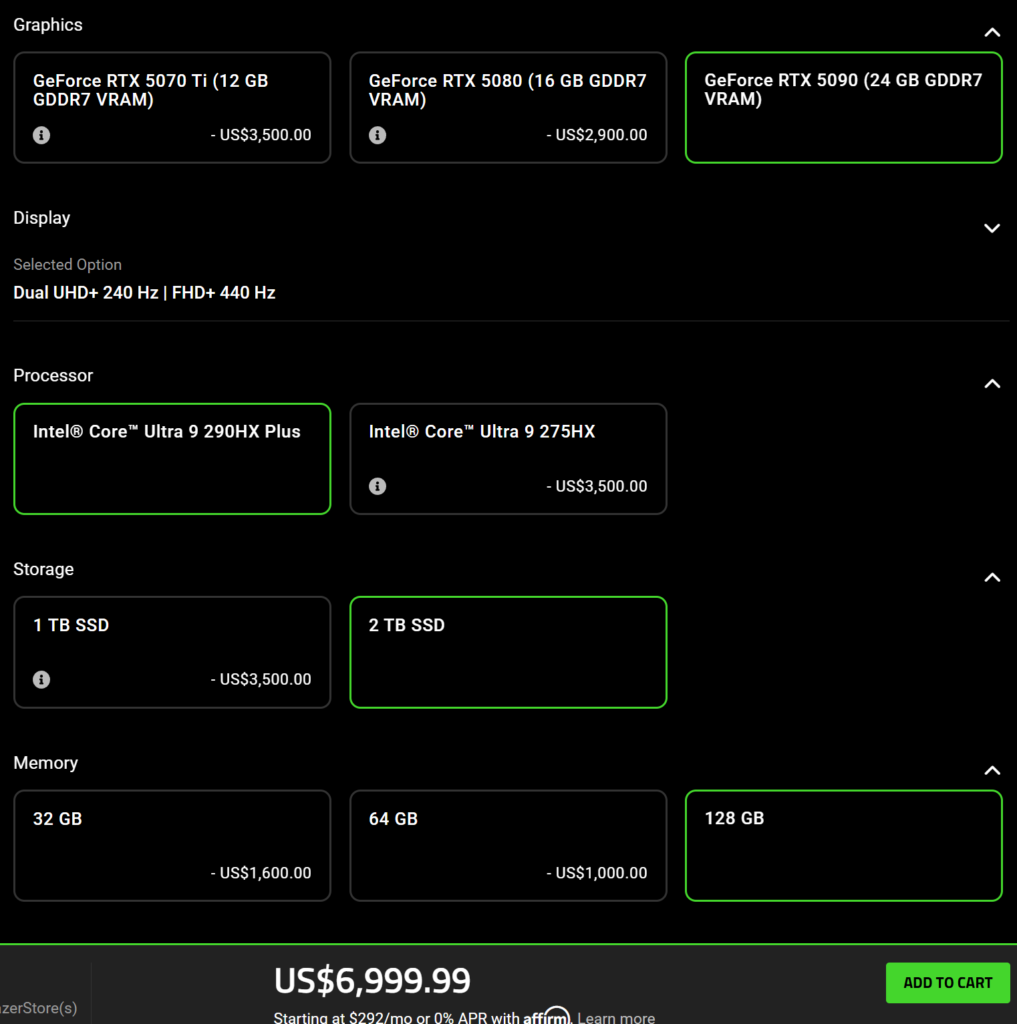This screenshot has width=1017, height=1024.
Task: Collapse the Graphics section chevron
Action: (992, 32)
